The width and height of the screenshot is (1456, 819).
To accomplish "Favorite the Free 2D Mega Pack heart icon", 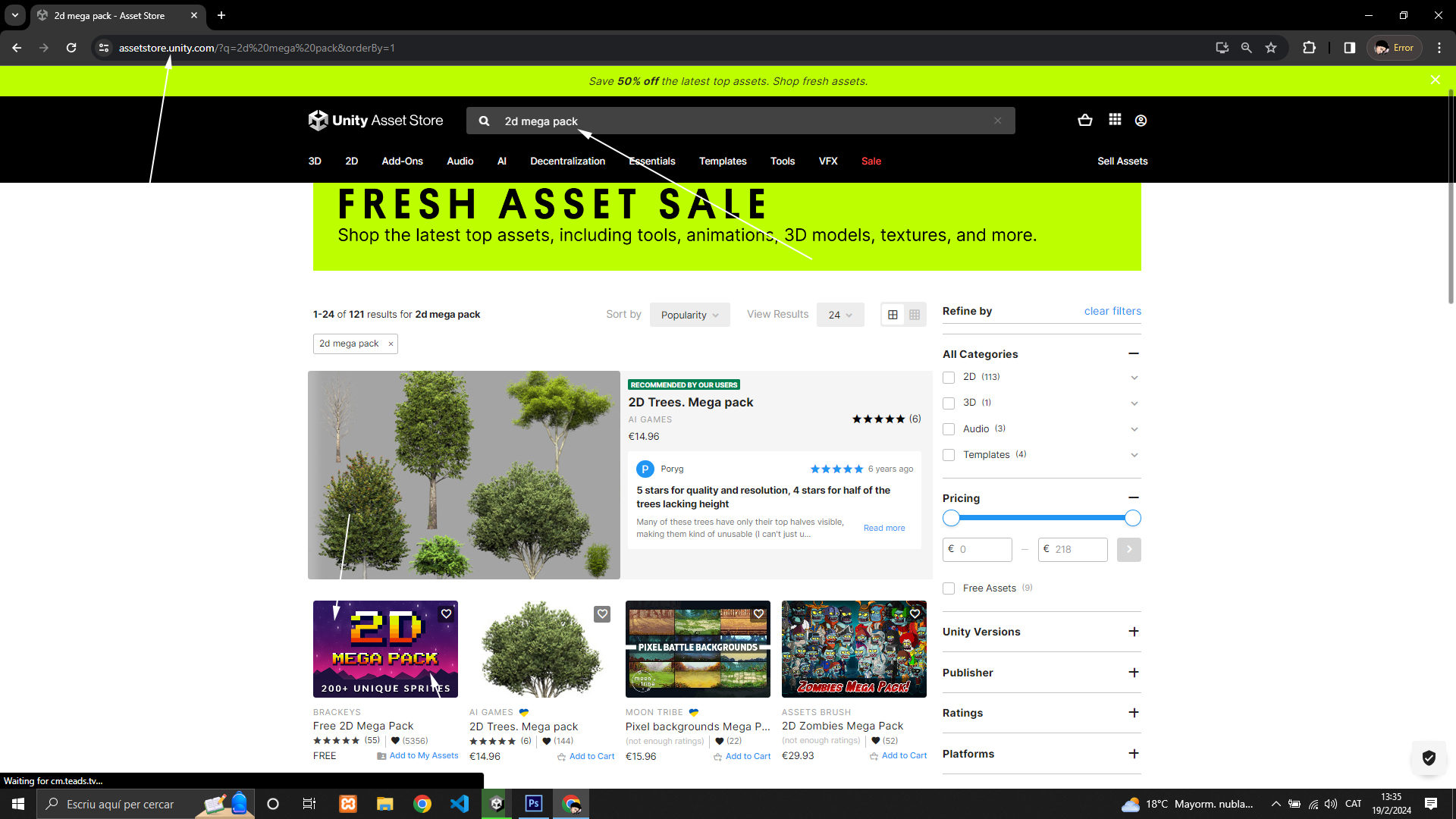I will tap(447, 614).
